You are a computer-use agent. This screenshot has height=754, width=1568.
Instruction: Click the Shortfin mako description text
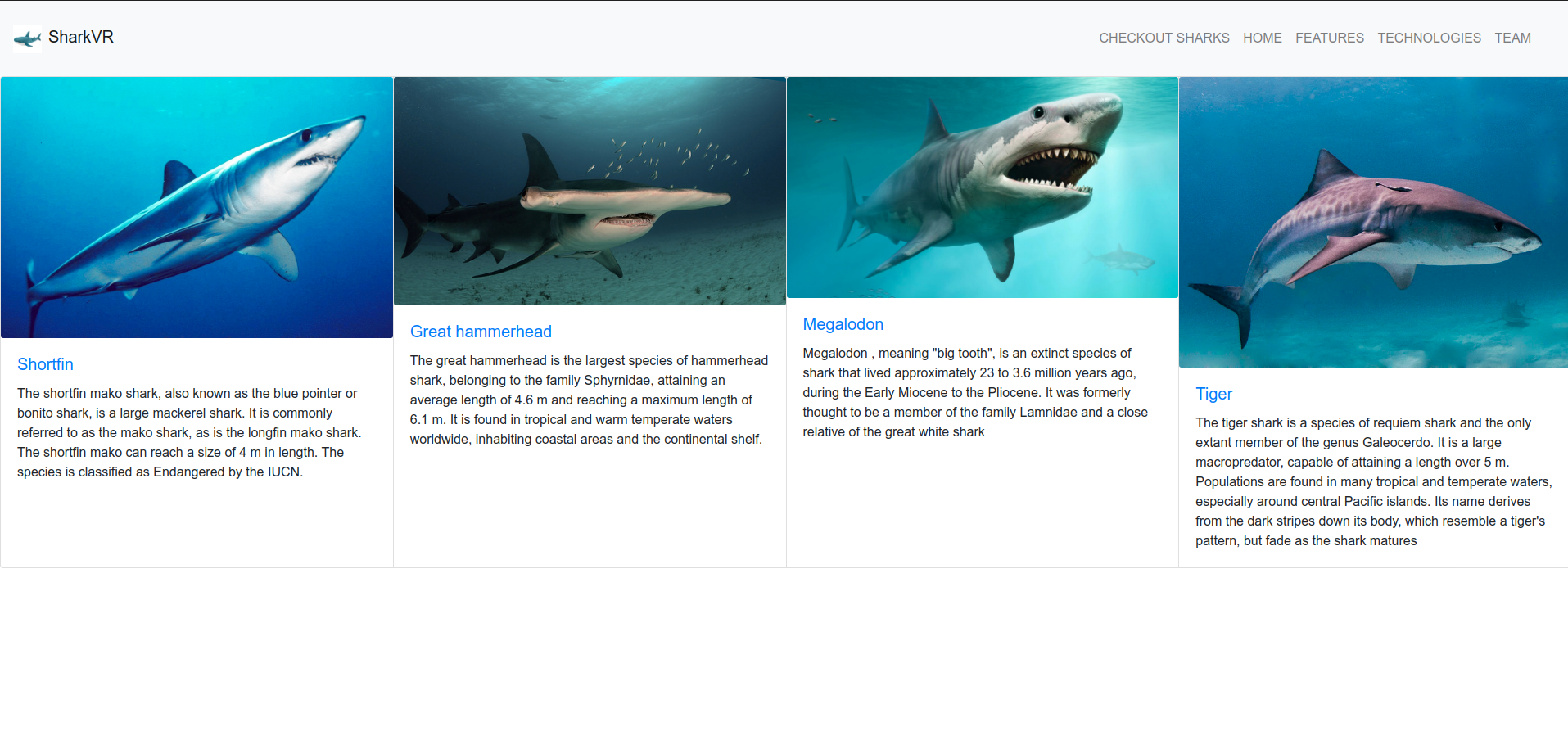[189, 432]
